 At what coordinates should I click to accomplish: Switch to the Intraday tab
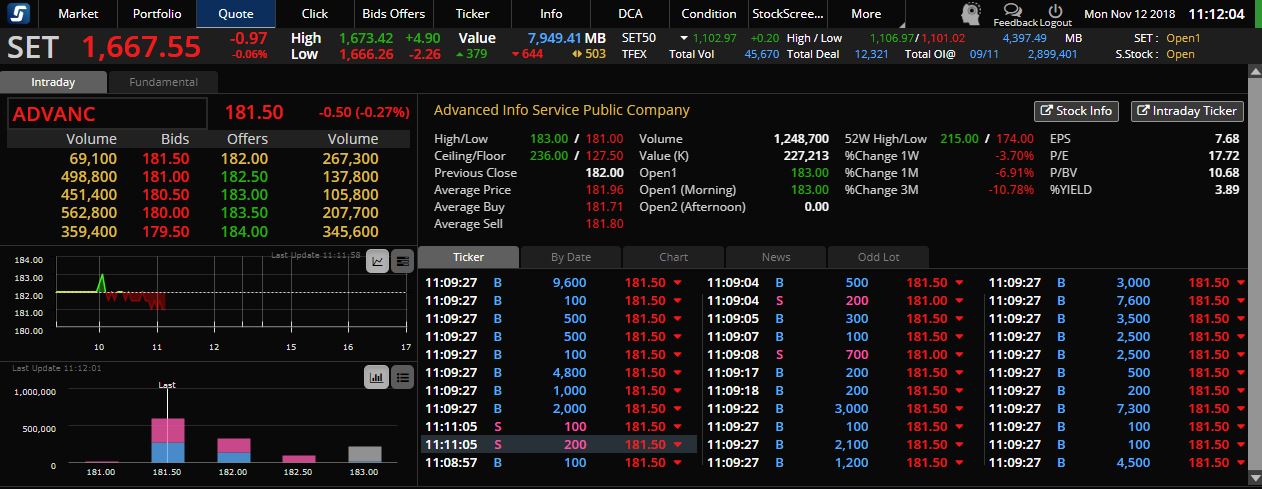(53, 82)
